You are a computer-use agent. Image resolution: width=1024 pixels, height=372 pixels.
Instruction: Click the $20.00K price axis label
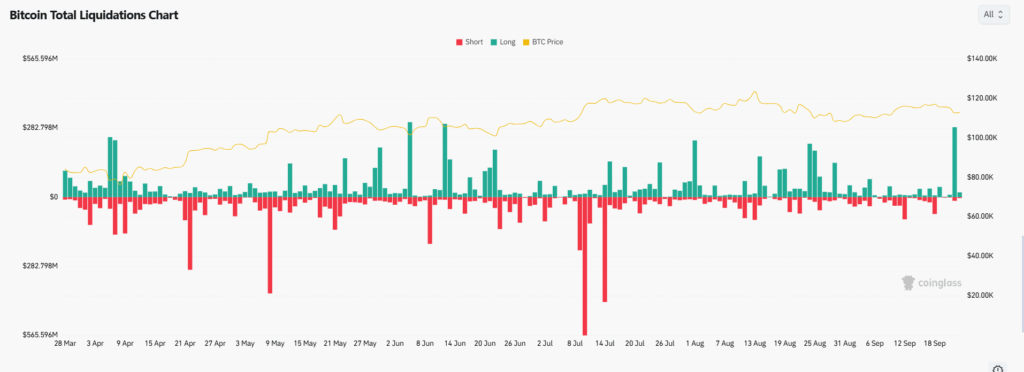980,295
